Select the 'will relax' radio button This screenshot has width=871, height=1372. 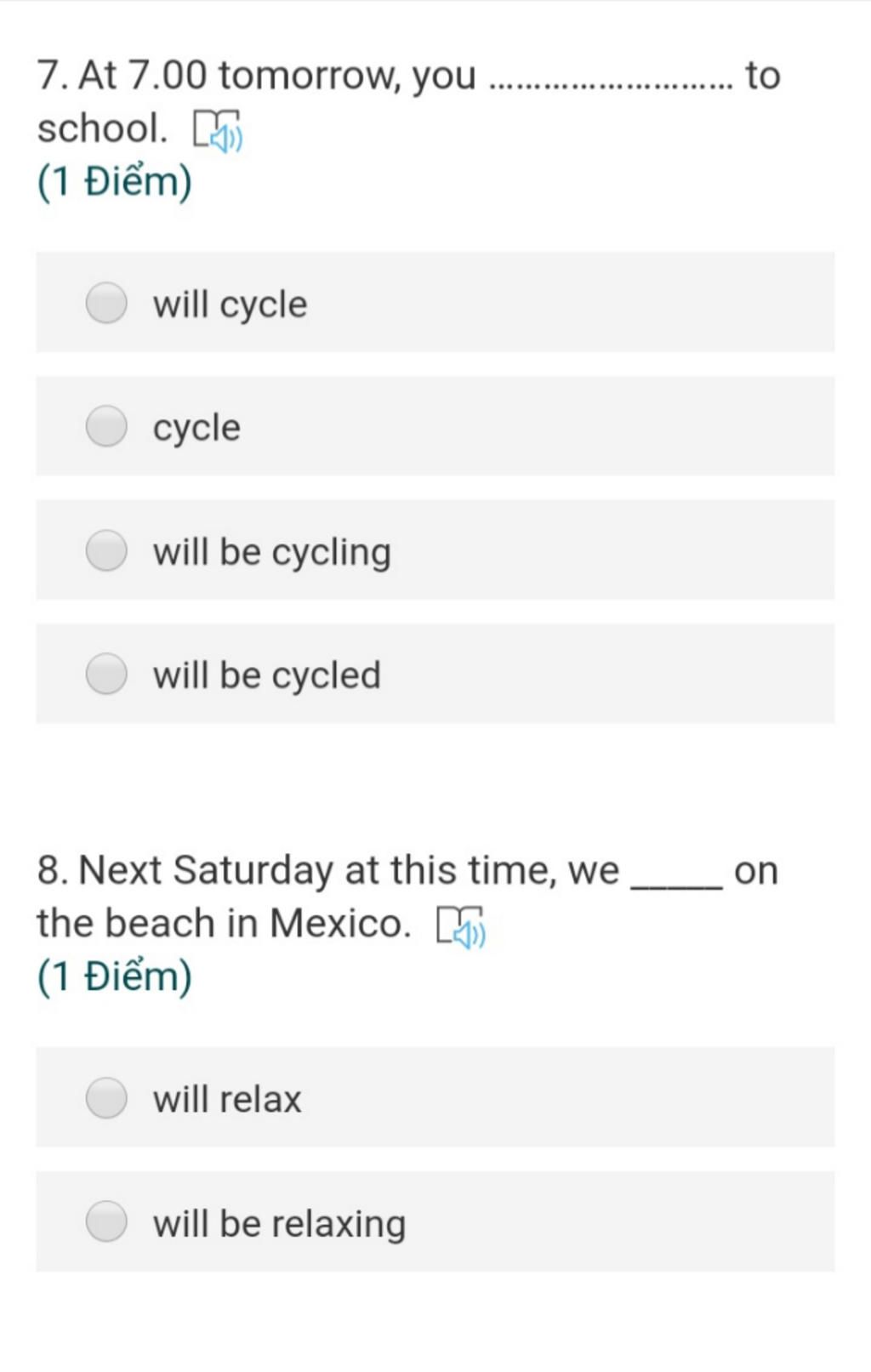point(106,1097)
